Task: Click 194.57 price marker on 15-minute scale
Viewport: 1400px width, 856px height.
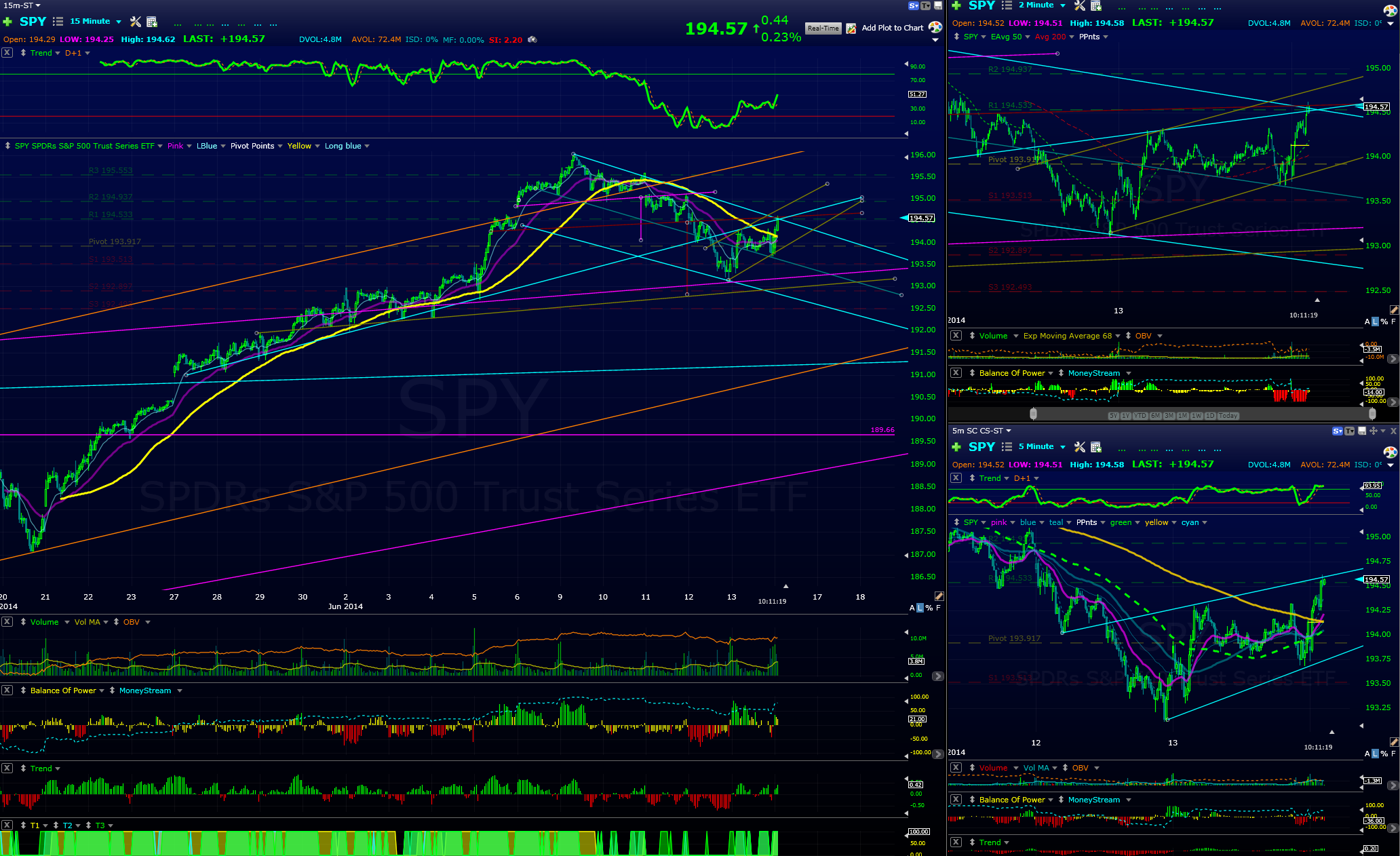Action: click(x=921, y=218)
